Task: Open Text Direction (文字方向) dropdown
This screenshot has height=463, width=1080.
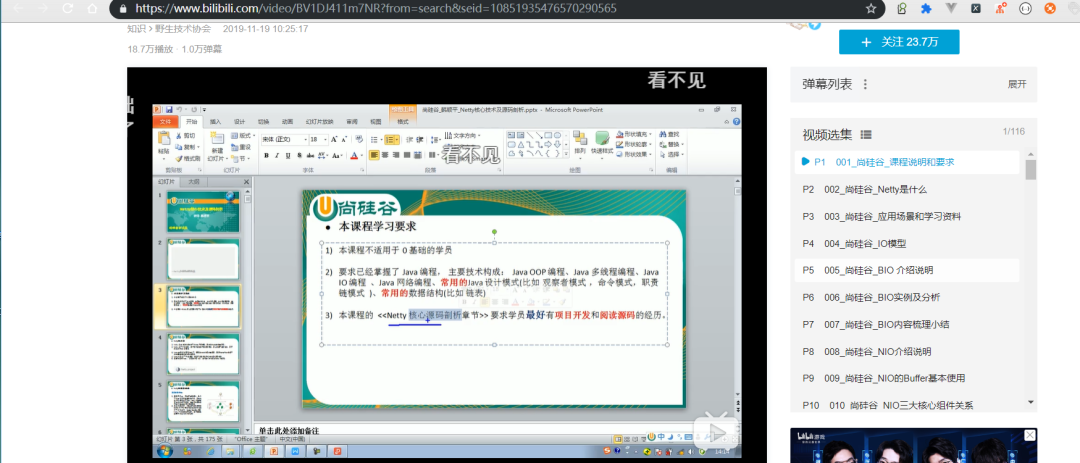Action: click(x=464, y=136)
